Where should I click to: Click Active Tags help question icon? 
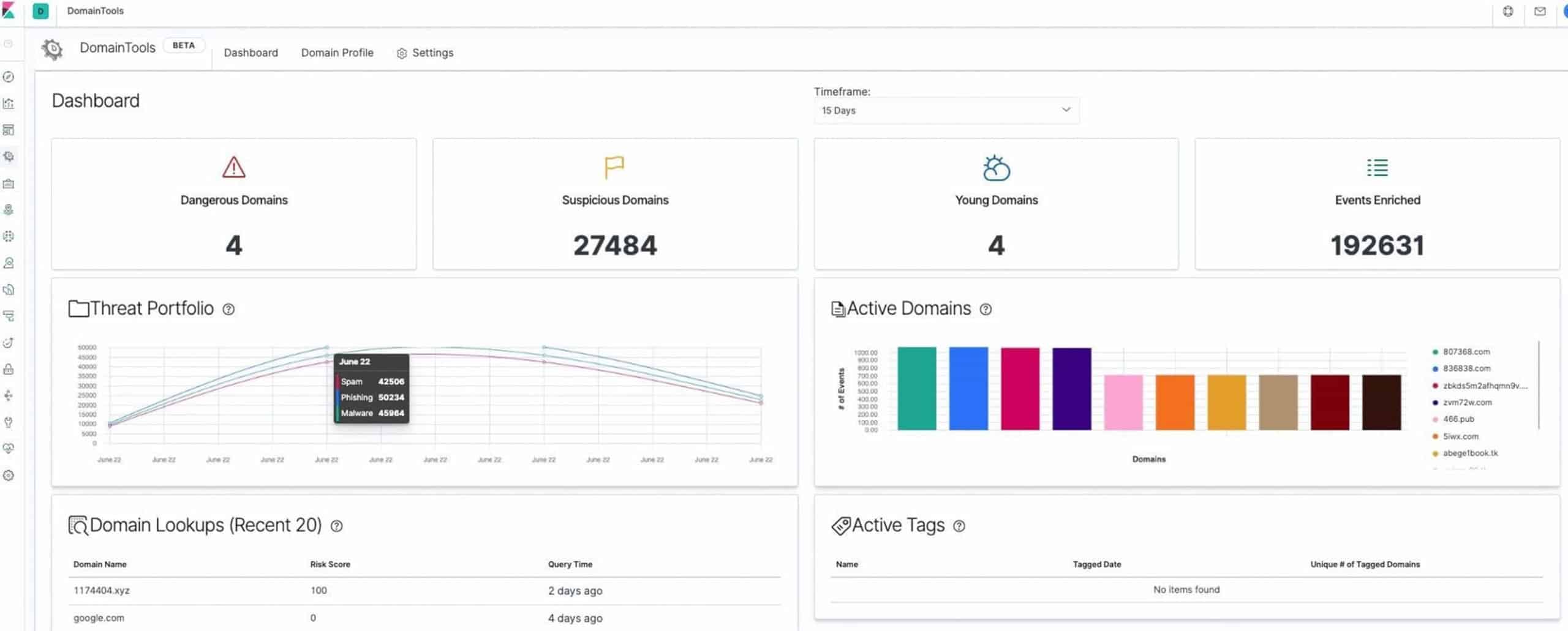(x=959, y=526)
